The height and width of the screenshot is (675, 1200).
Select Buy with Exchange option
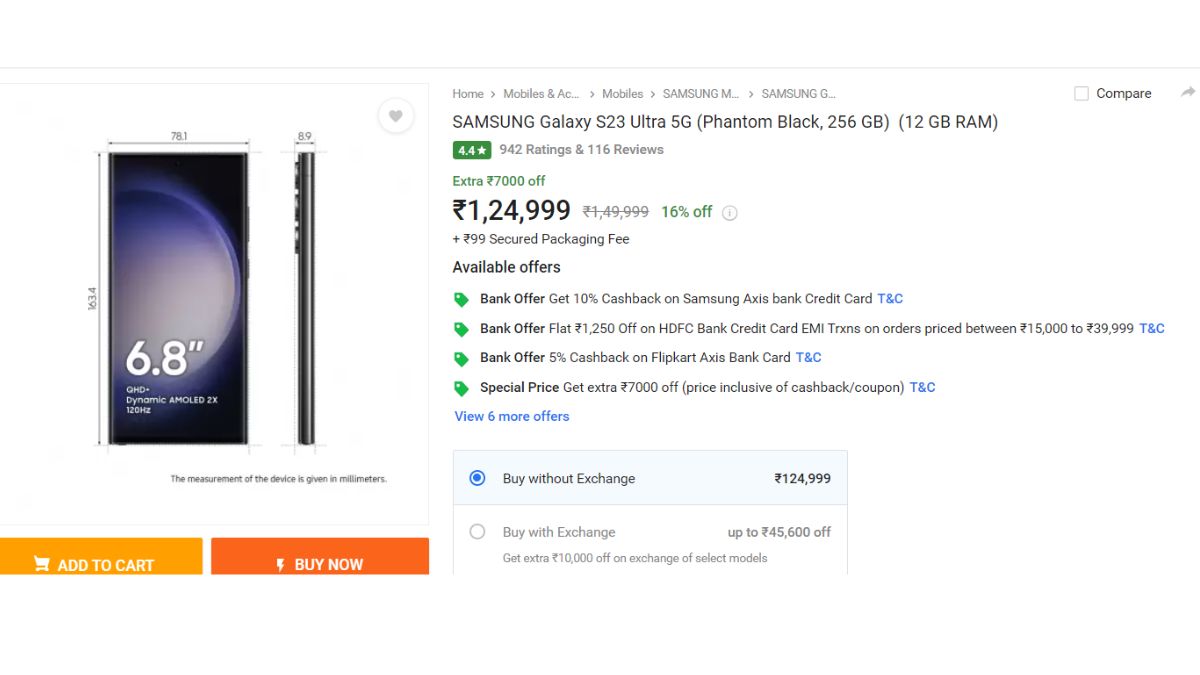pos(478,532)
